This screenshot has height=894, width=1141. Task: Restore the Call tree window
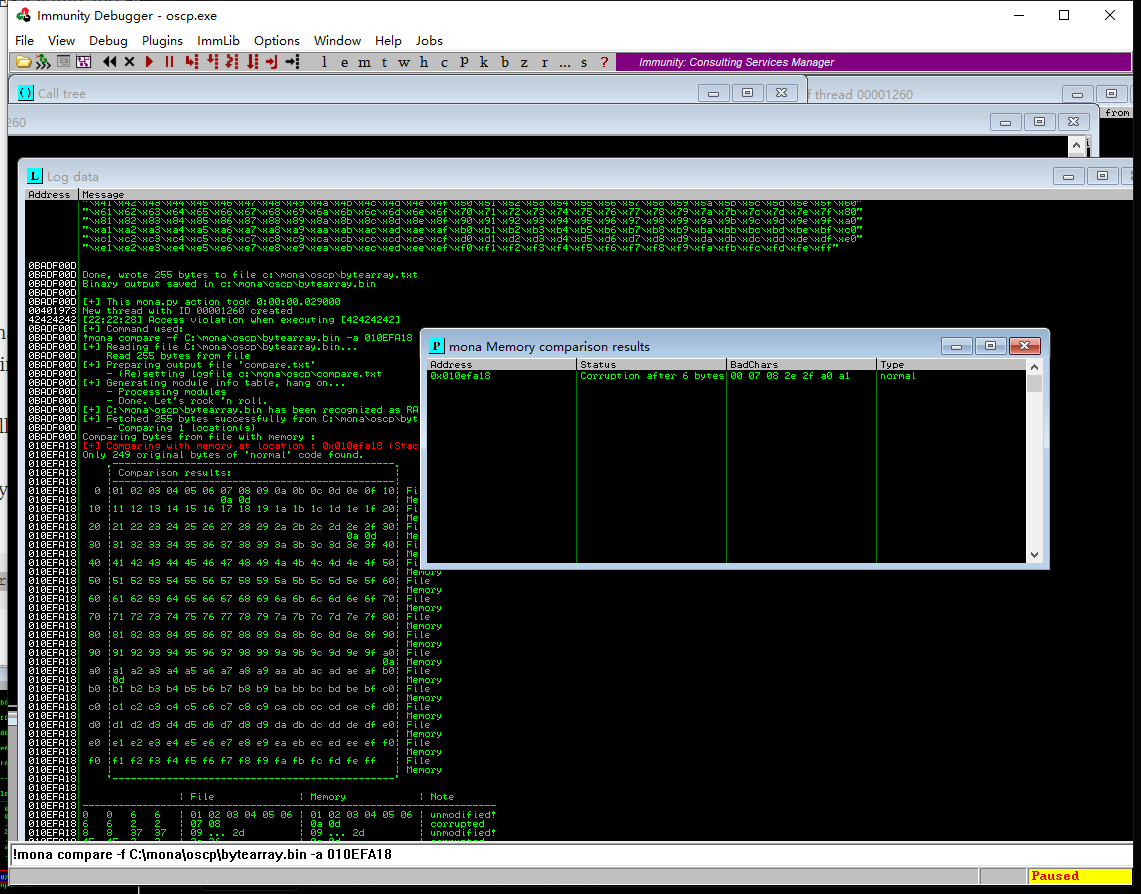tap(747, 93)
